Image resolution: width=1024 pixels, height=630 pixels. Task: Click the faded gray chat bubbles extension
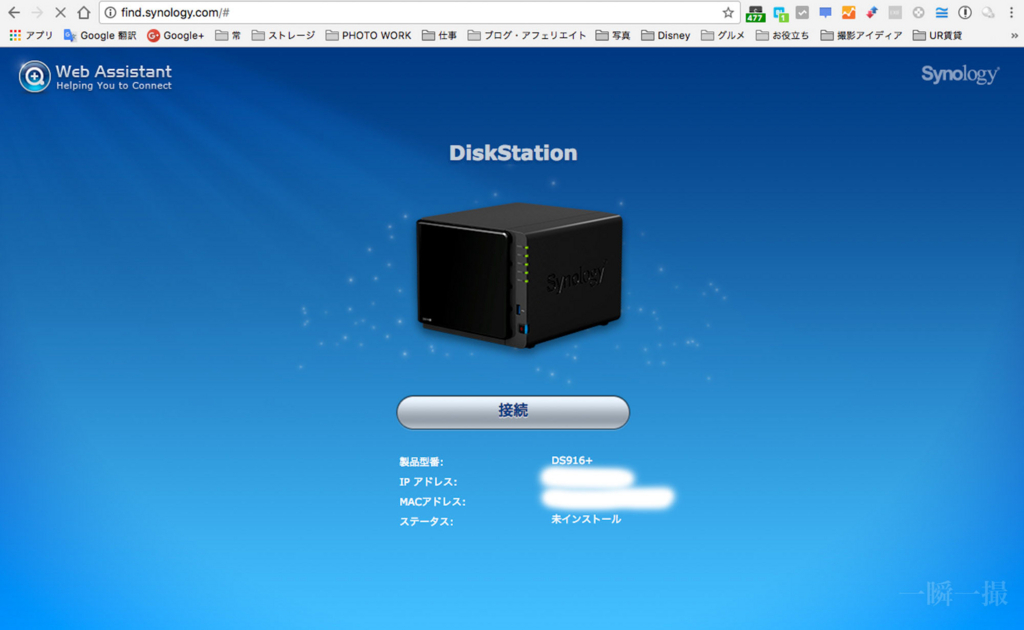click(x=988, y=12)
